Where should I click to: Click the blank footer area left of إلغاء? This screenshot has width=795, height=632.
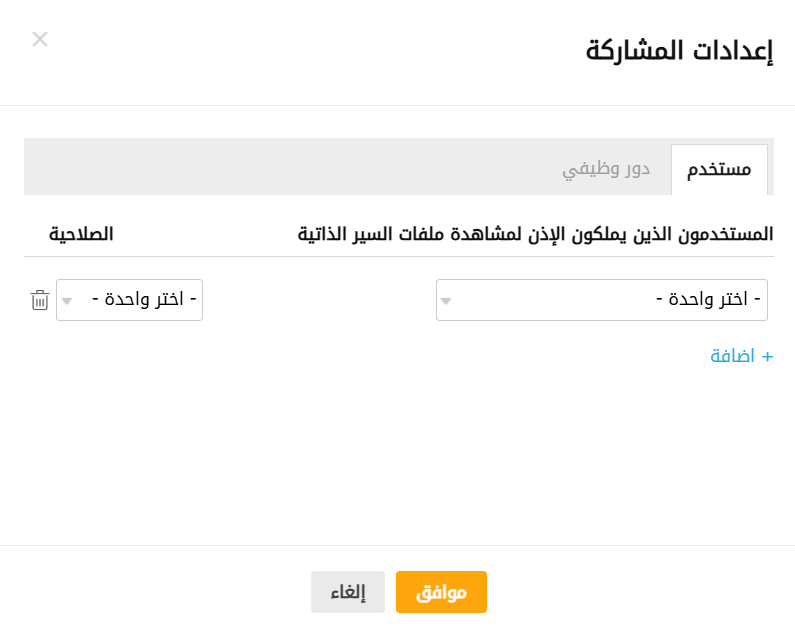pos(150,590)
